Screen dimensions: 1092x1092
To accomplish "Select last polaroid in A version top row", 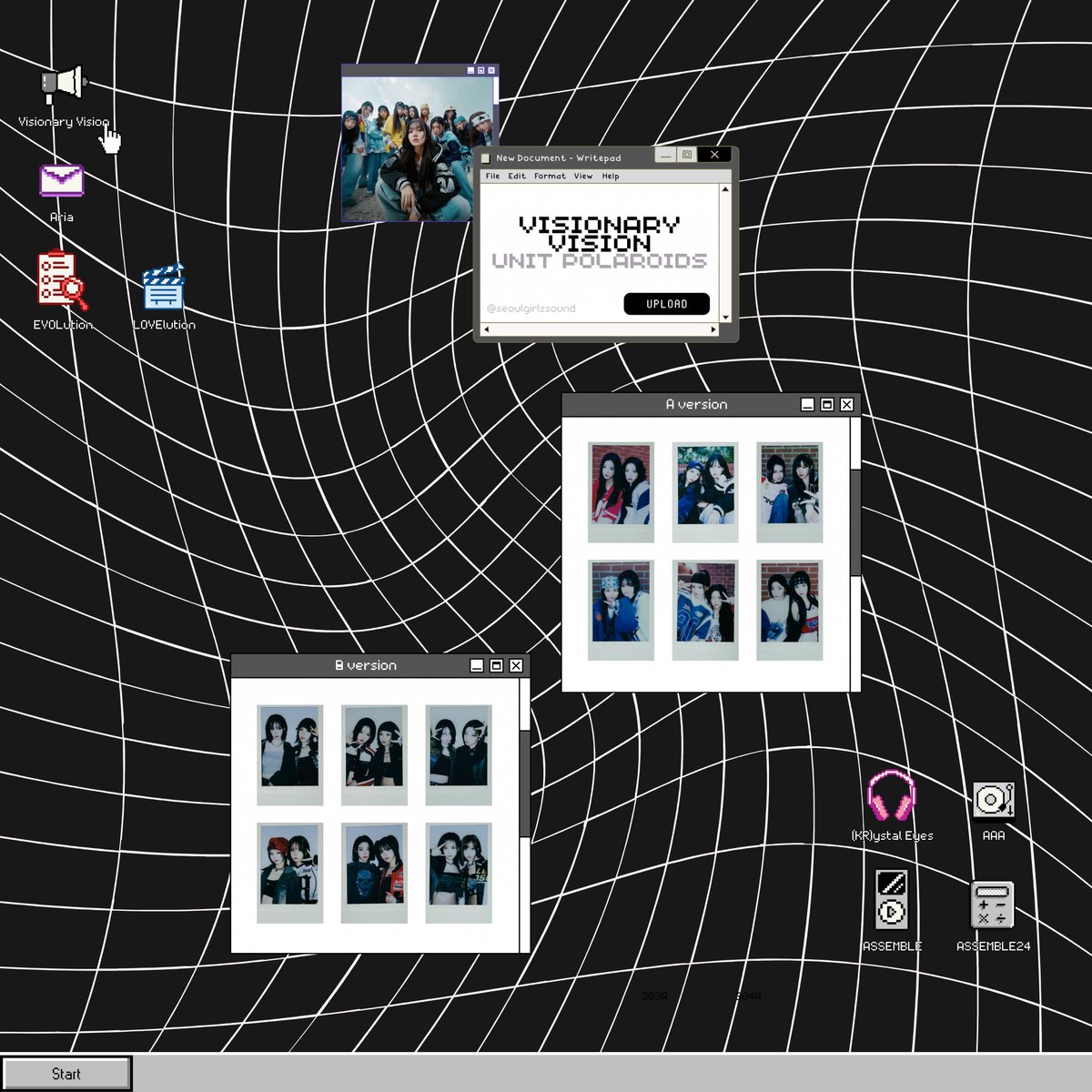I will coord(790,492).
